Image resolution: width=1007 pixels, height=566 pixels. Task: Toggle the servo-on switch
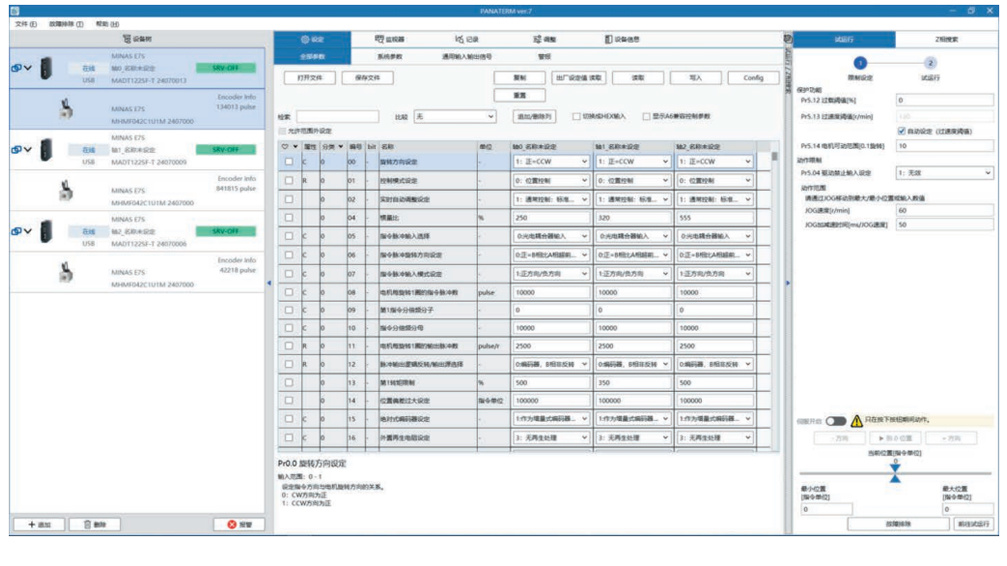click(x=836, y=421)
